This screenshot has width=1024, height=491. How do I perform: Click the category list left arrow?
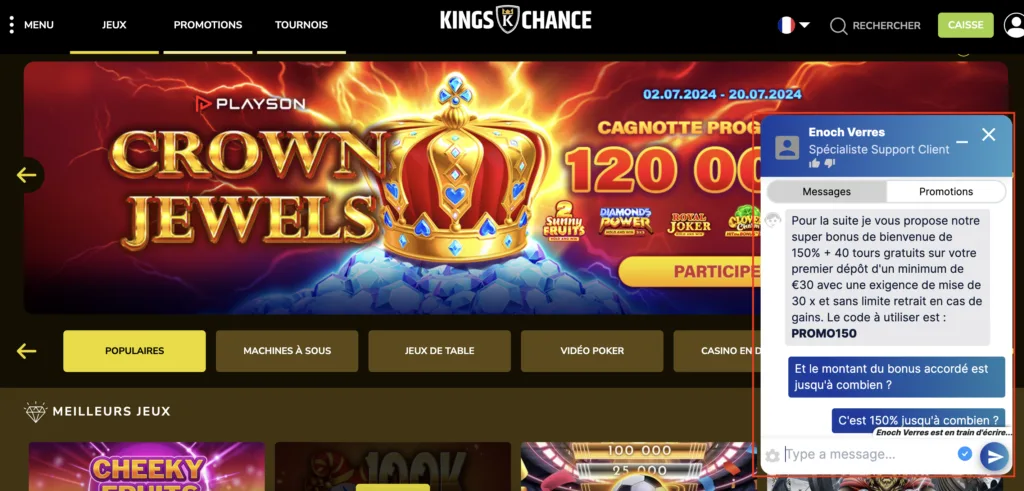[27, 351]
